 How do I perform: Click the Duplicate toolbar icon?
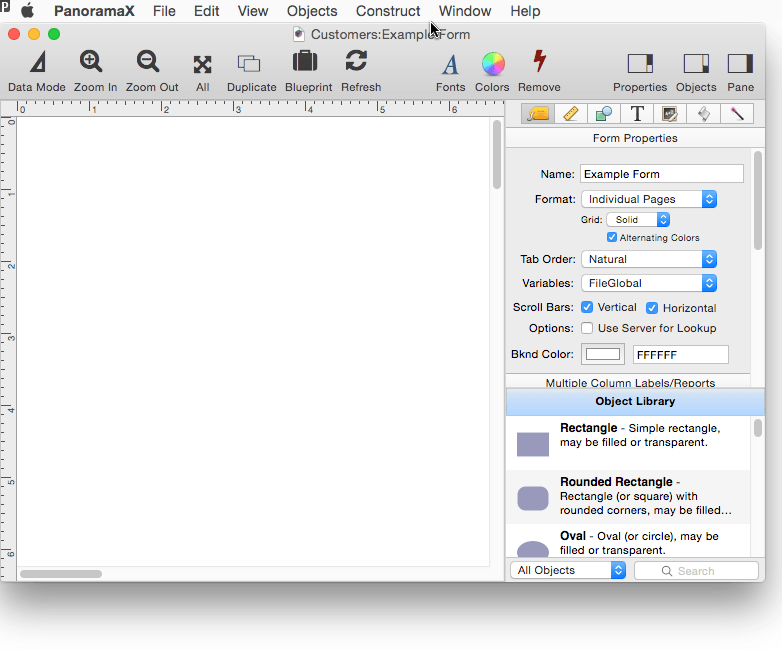point(249,64)
